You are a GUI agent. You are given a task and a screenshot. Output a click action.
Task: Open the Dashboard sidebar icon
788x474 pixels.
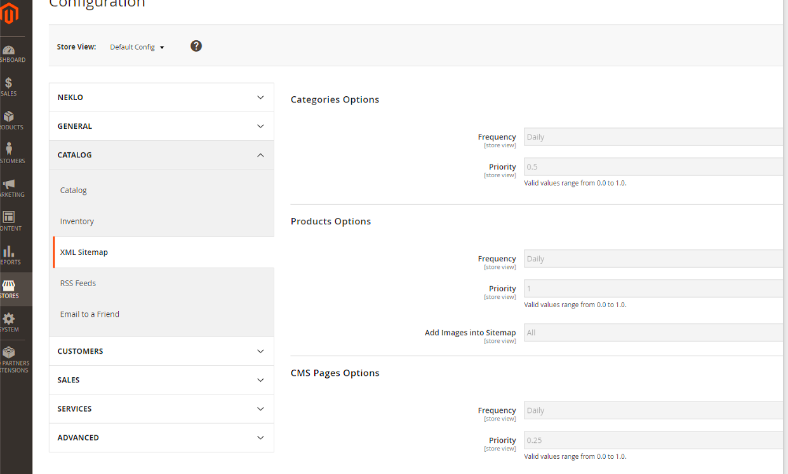click(9, 52)
